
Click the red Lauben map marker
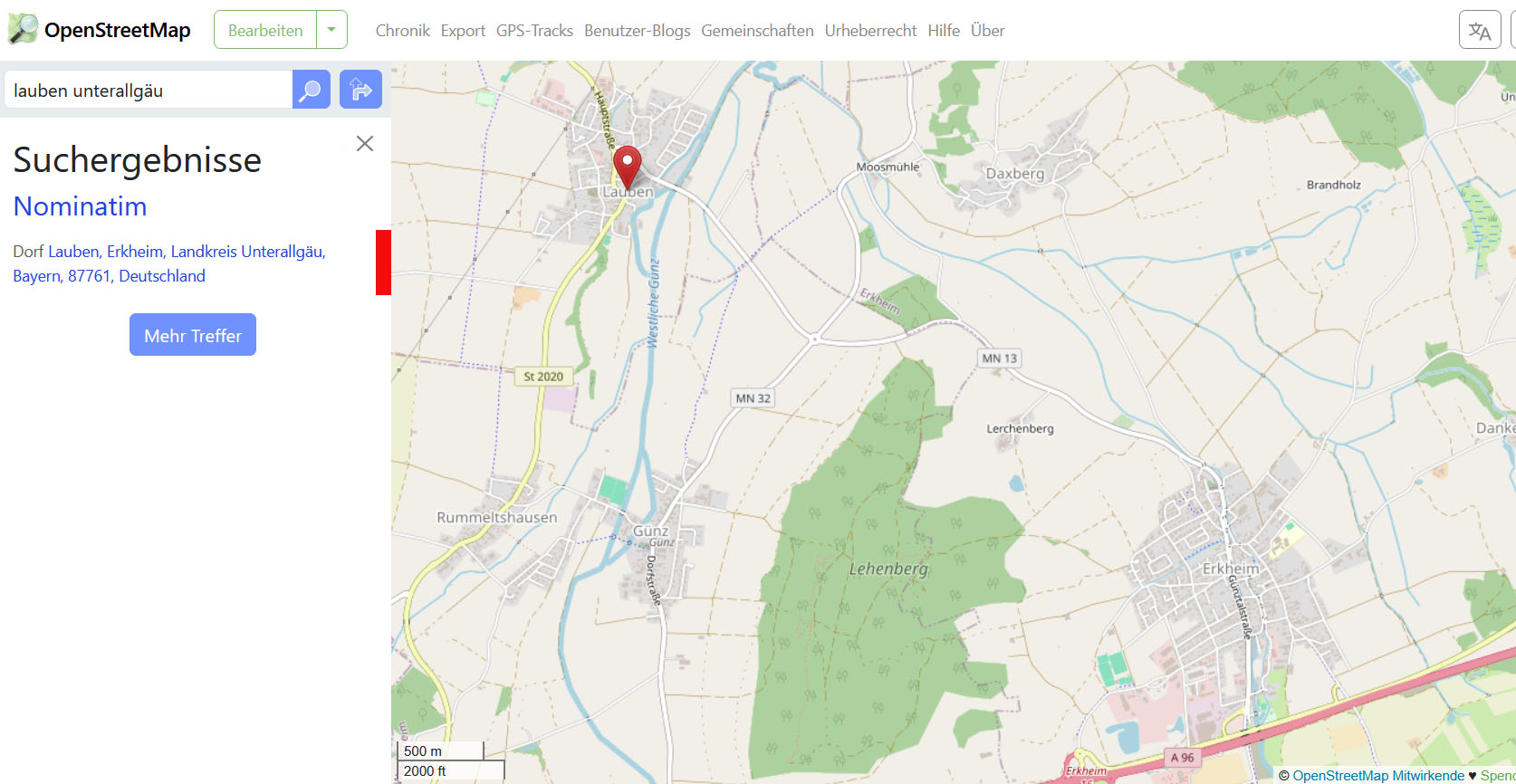click(x=627, y=167)
